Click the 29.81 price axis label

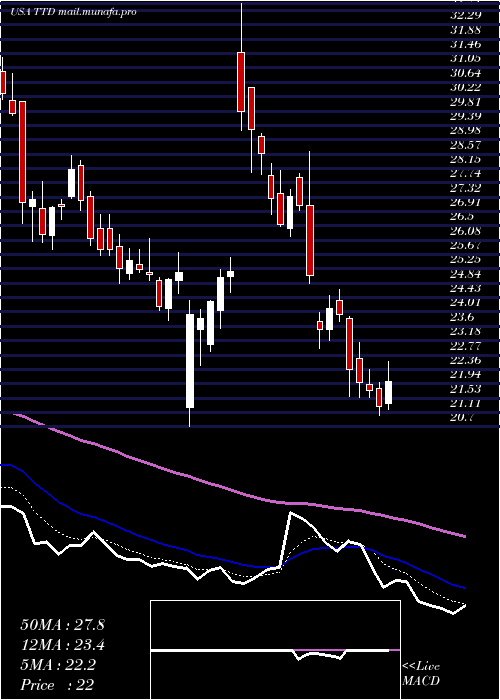465,102
